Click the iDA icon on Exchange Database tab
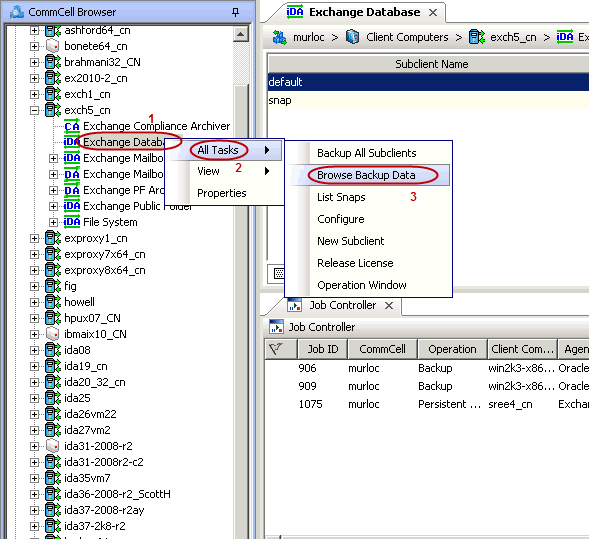This screenshot has height=539, width=589. 295,12
